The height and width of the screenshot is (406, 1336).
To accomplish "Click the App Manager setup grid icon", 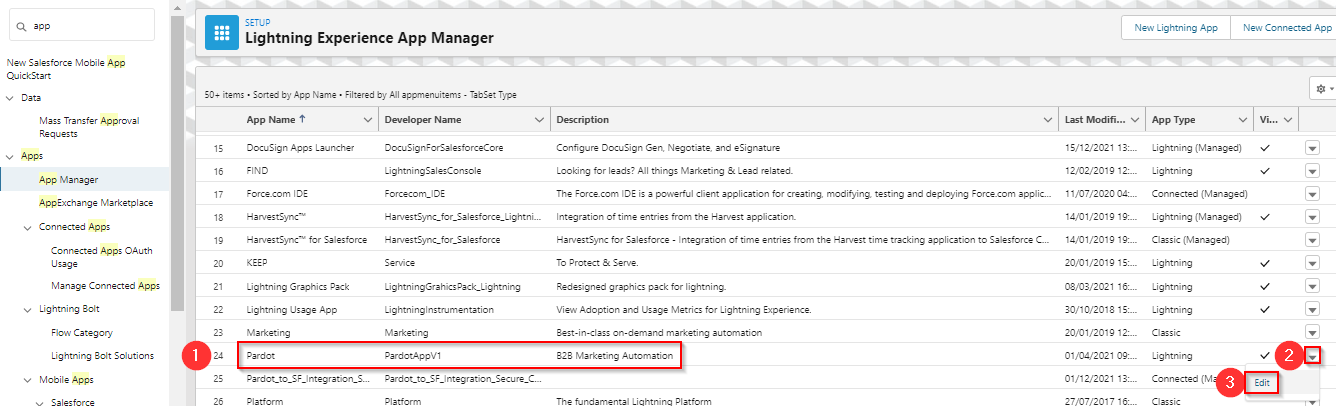I will click(221, 32).
